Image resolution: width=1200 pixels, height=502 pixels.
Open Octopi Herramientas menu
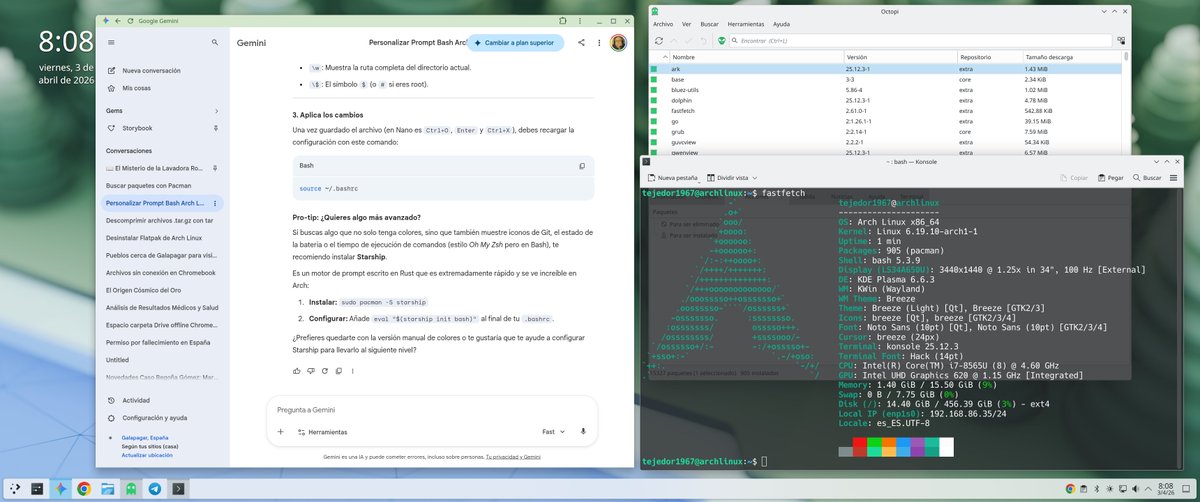746,23
